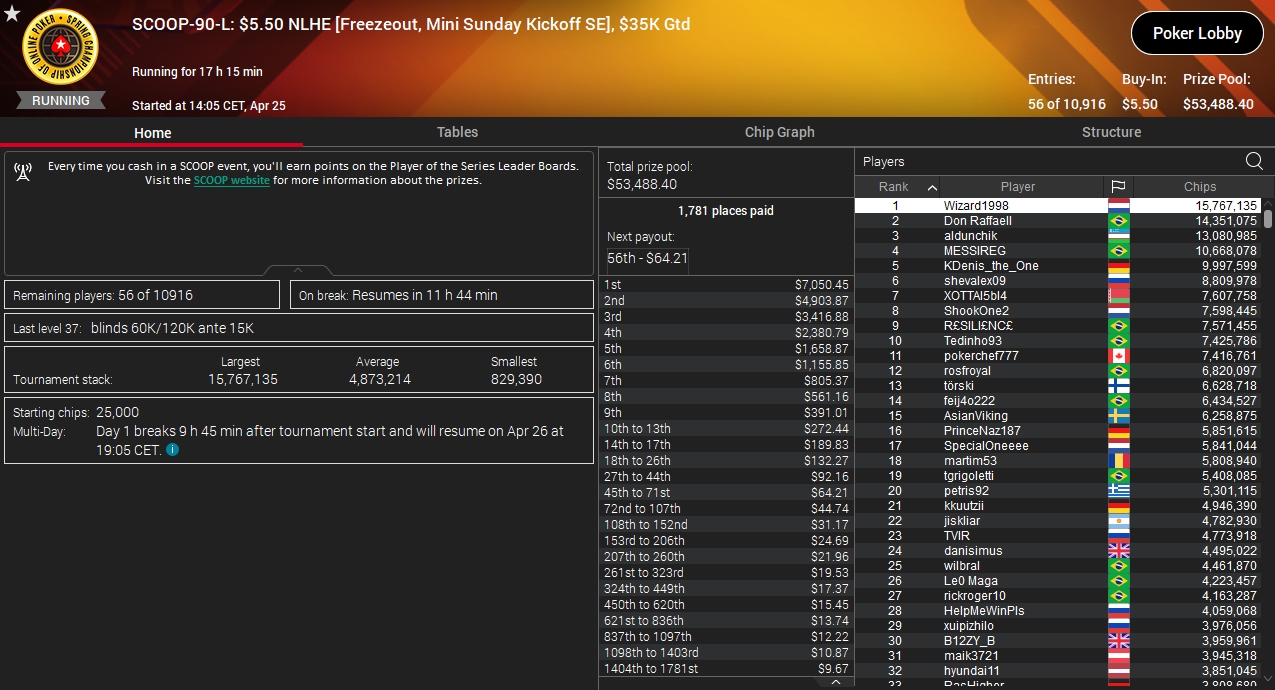Click the info icon beside 19:05 CET

pyautogui.click(x=172, y=450)
